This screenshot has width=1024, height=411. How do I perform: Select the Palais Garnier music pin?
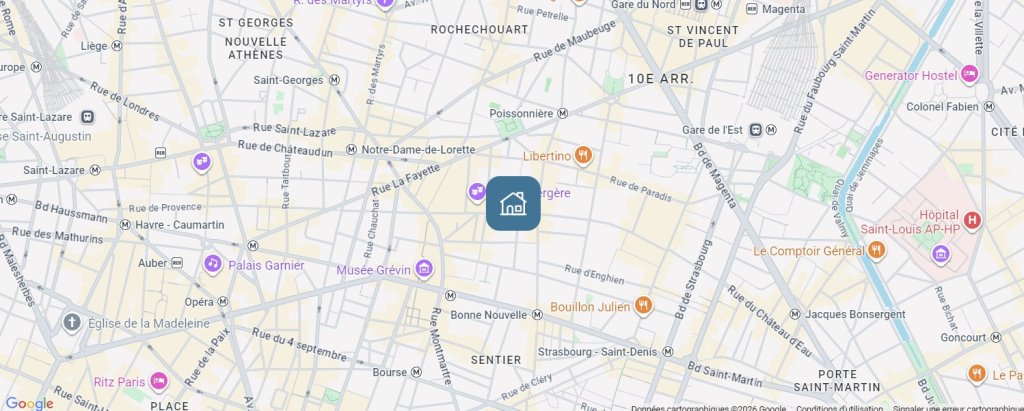(212, 264)
